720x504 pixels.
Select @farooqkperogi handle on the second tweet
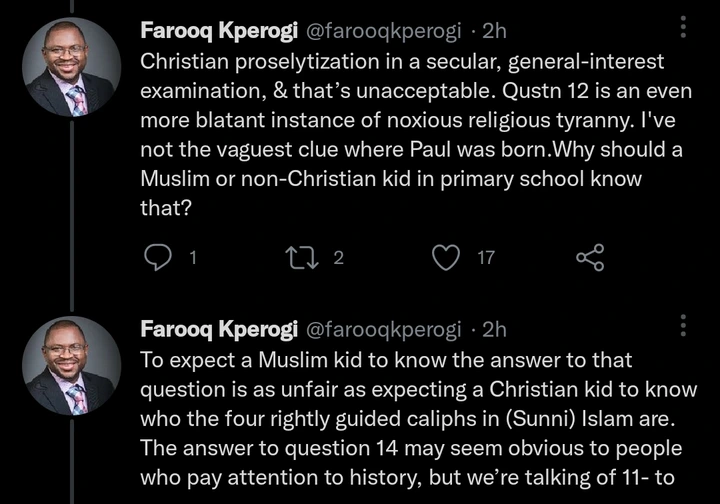click(x=375, y=328)
